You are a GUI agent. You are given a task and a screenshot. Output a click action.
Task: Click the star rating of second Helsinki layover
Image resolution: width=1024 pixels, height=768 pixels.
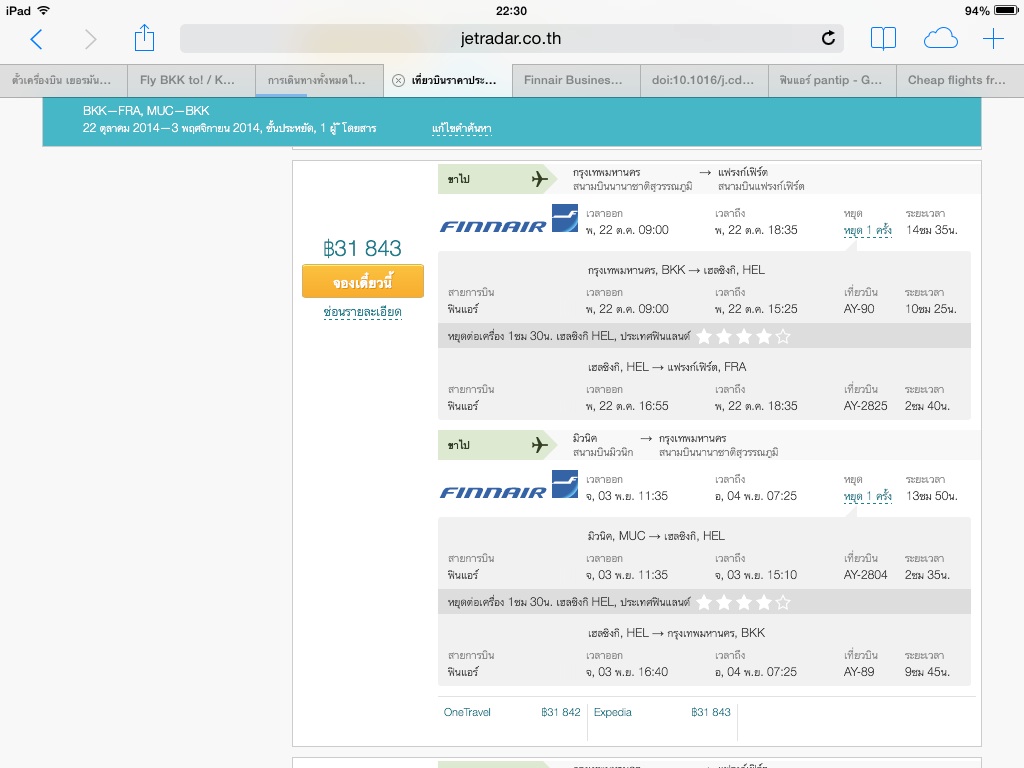[x=743, y=602]
